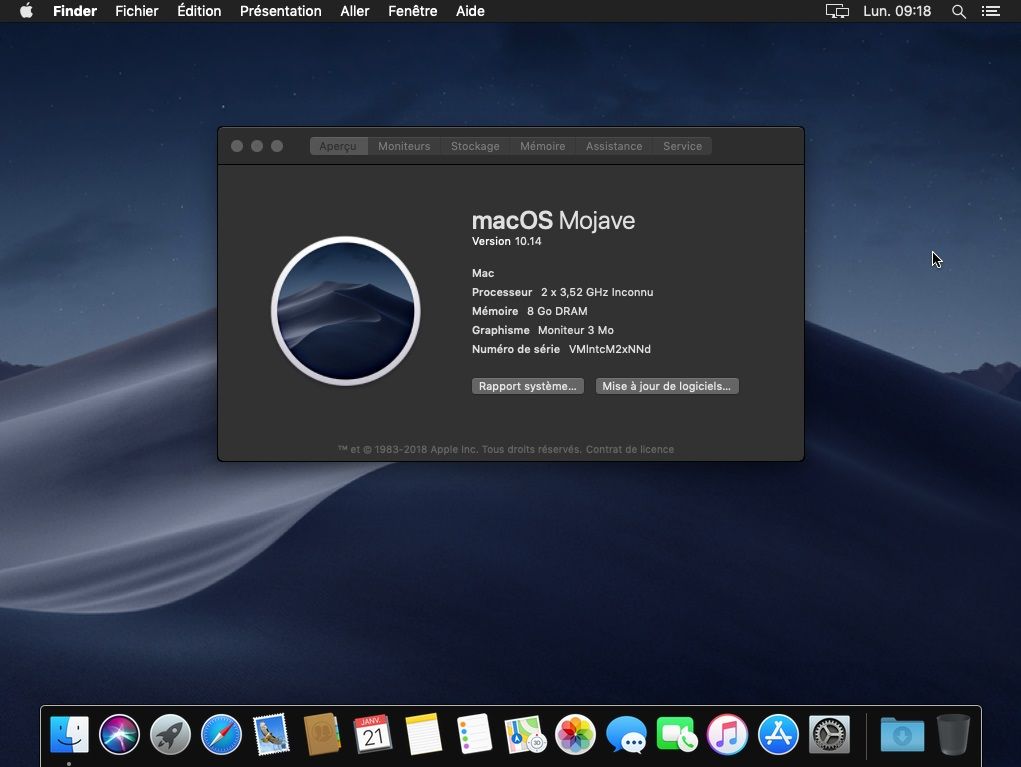1021x767 pixels.
Task: Click Mise à jour de logiciels button
Action: click(x=667, y=386)
